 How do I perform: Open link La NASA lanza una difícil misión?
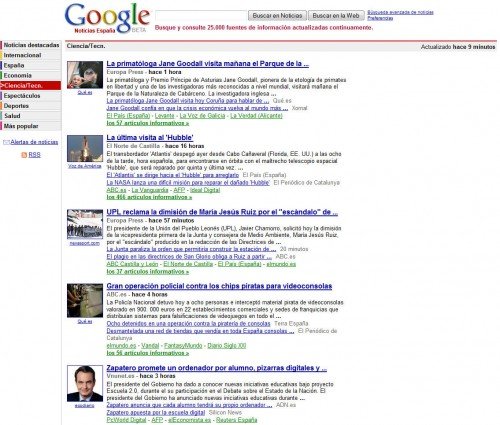coord(188,183)
